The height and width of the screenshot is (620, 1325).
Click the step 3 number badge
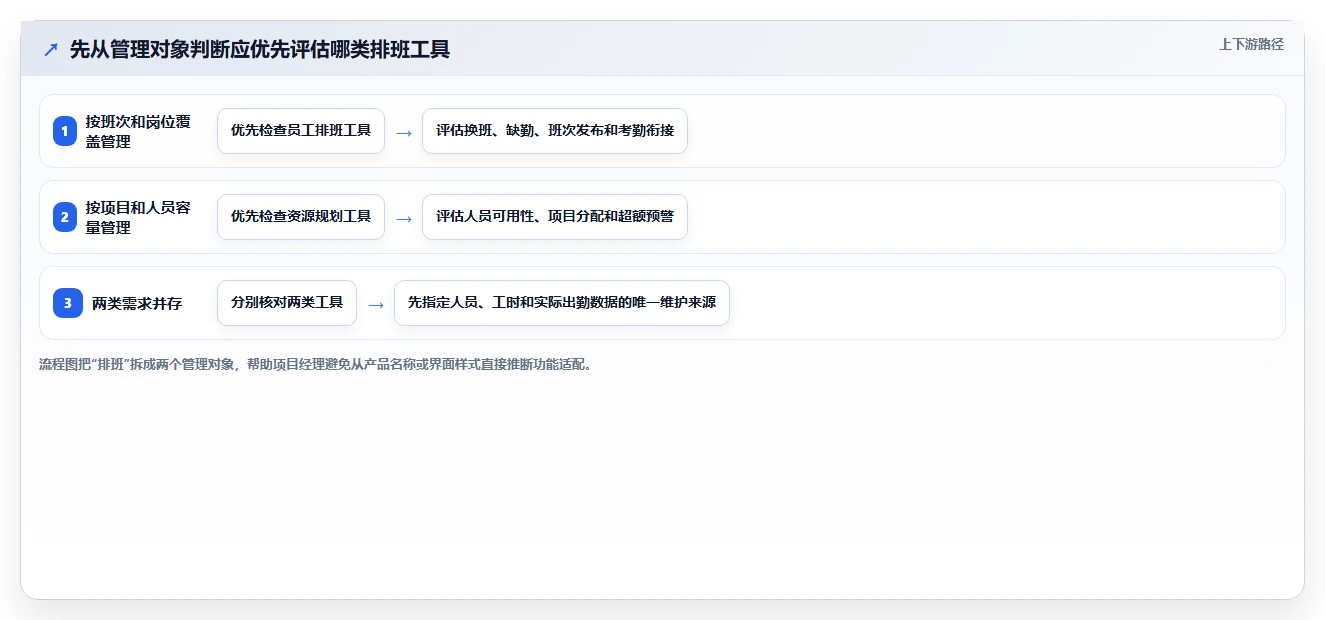point(68,303)
